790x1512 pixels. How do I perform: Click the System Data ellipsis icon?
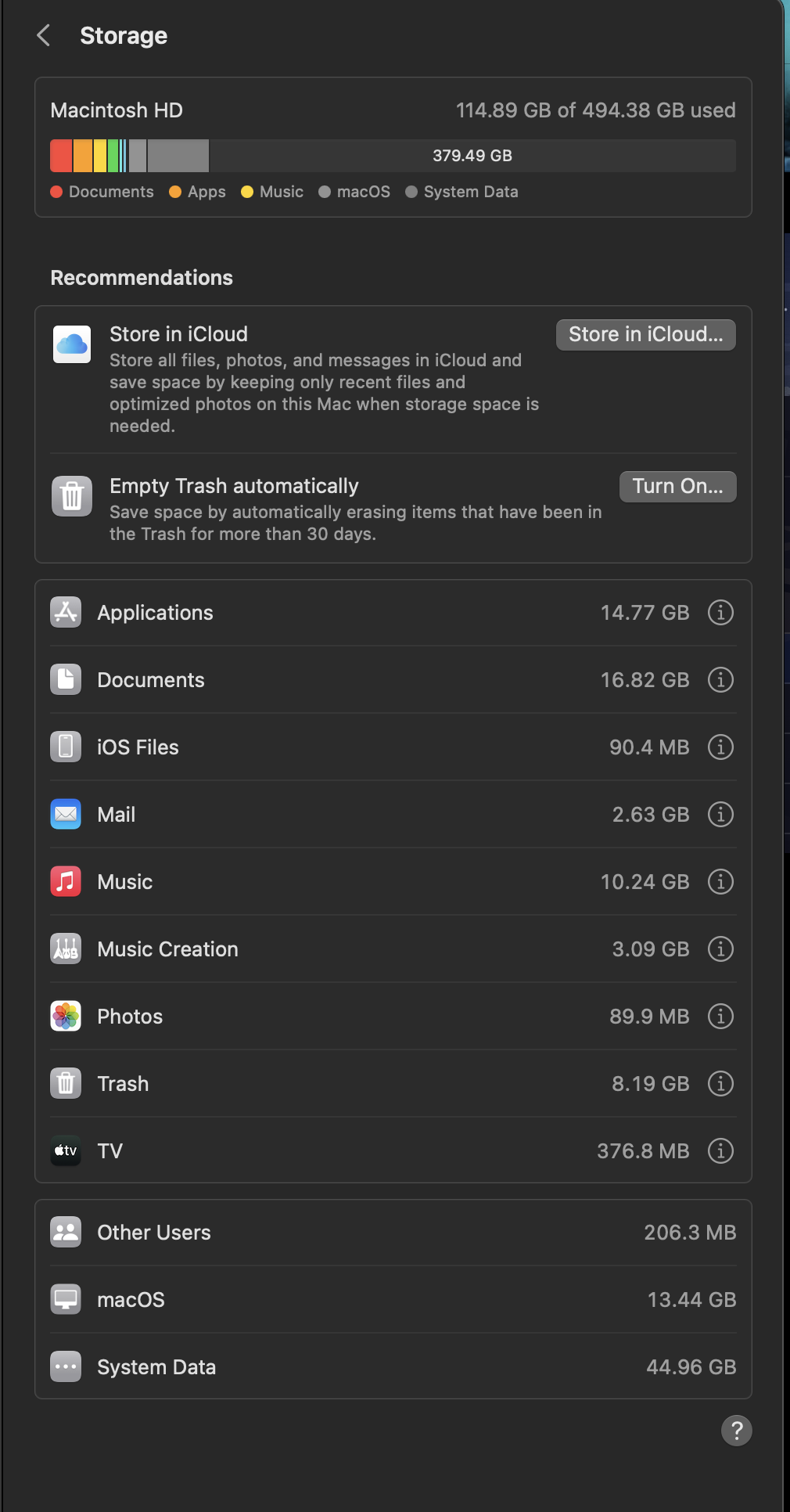66,1366
